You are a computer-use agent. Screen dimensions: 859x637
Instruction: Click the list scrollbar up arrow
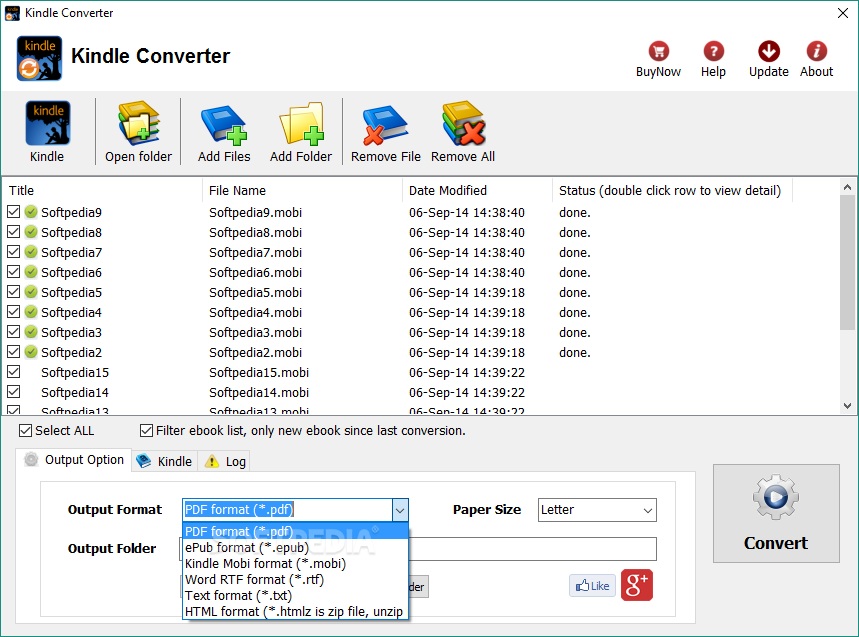pyautogui.click(x=847, y=187)
